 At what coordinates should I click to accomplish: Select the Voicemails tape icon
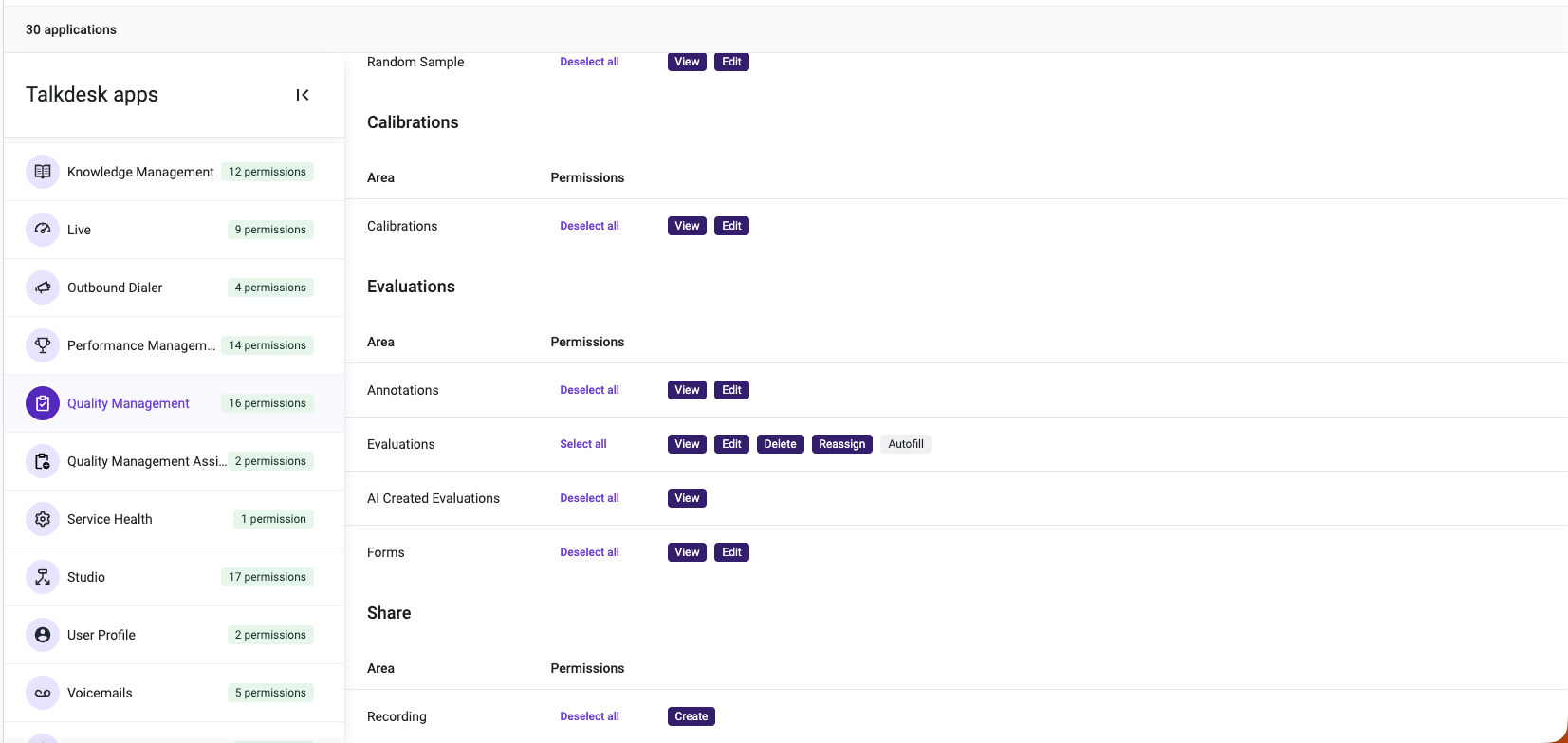pos(43,693)
